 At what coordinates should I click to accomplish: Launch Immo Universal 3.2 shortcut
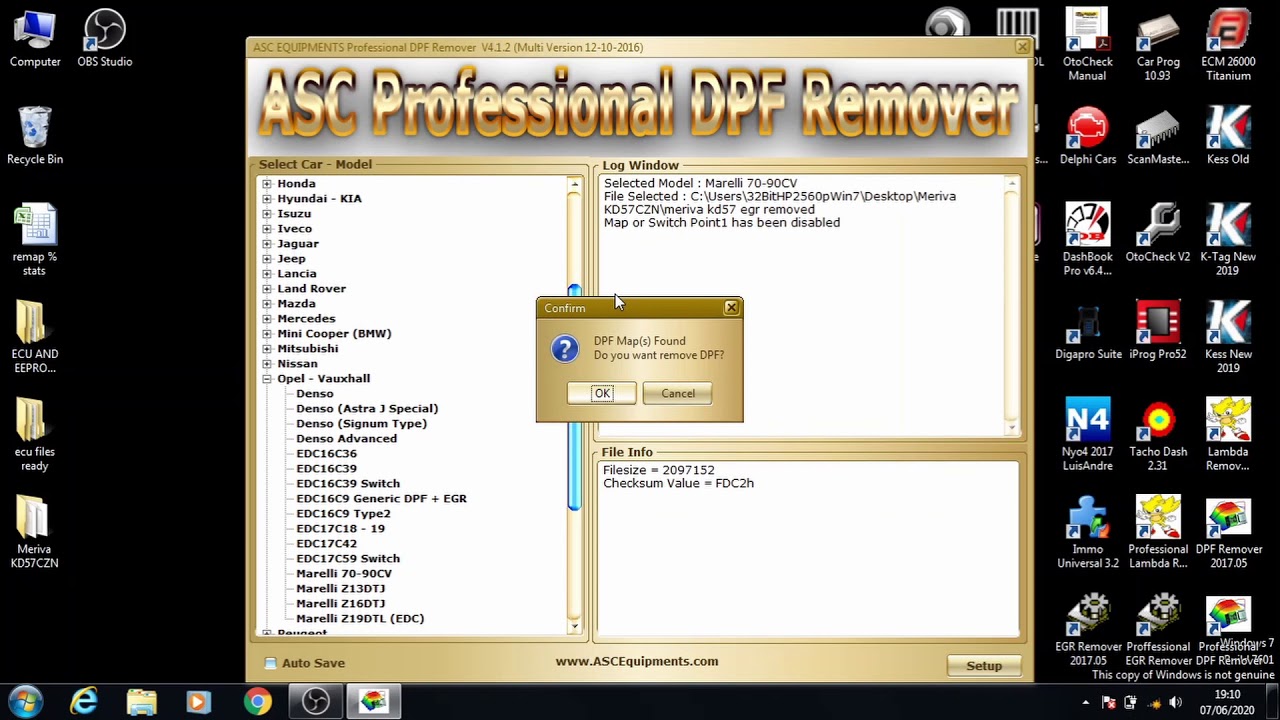point(1088,533)
